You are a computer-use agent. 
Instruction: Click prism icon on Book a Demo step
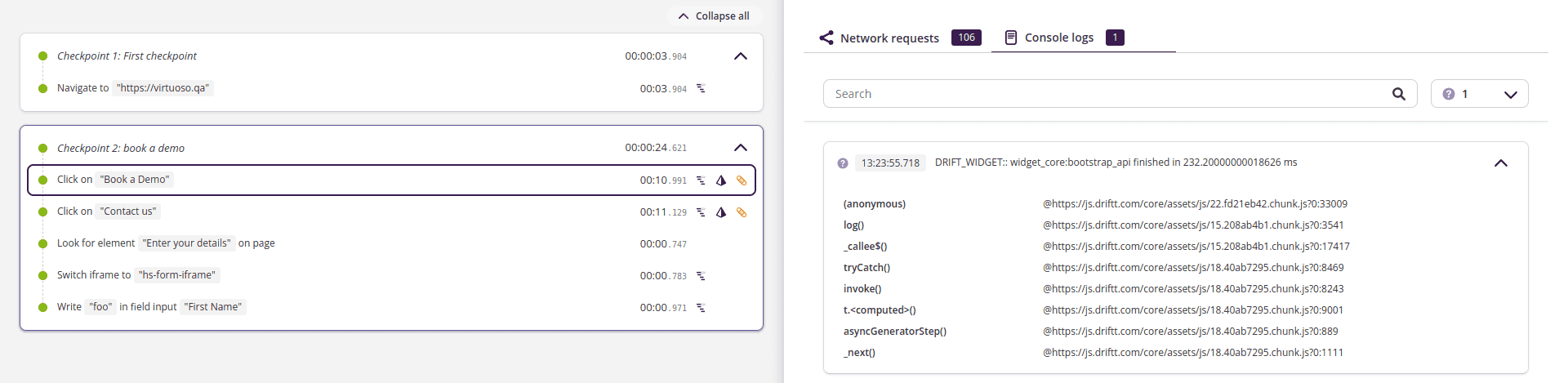[721, 180]
